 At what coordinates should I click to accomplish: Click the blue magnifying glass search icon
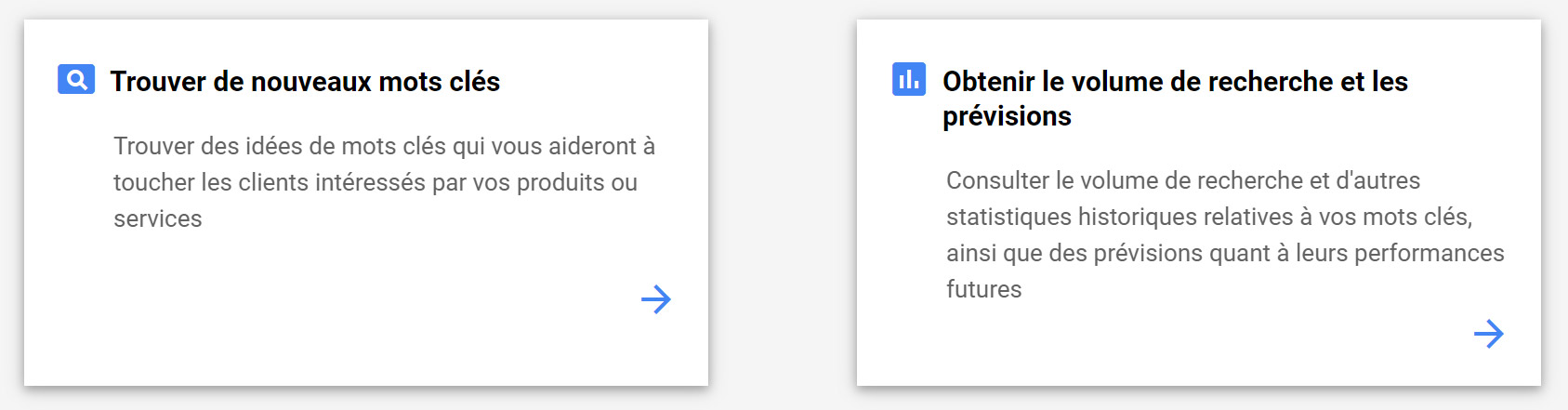76,80
